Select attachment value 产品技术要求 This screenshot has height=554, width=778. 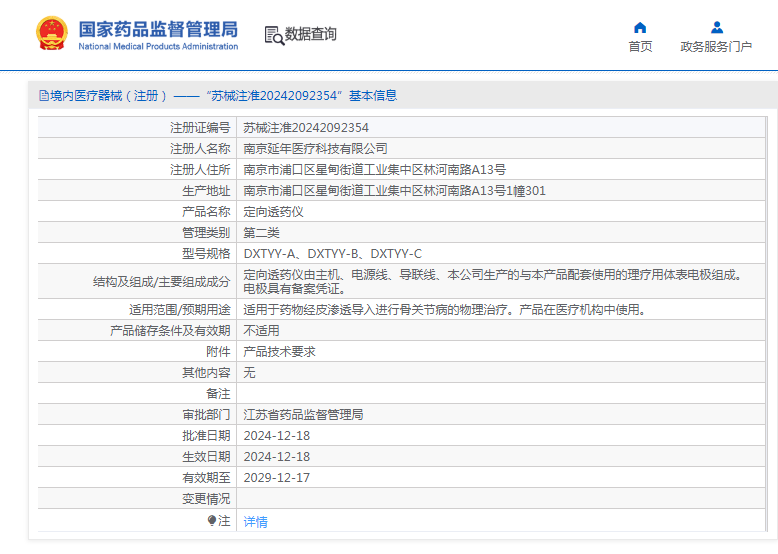279,352
